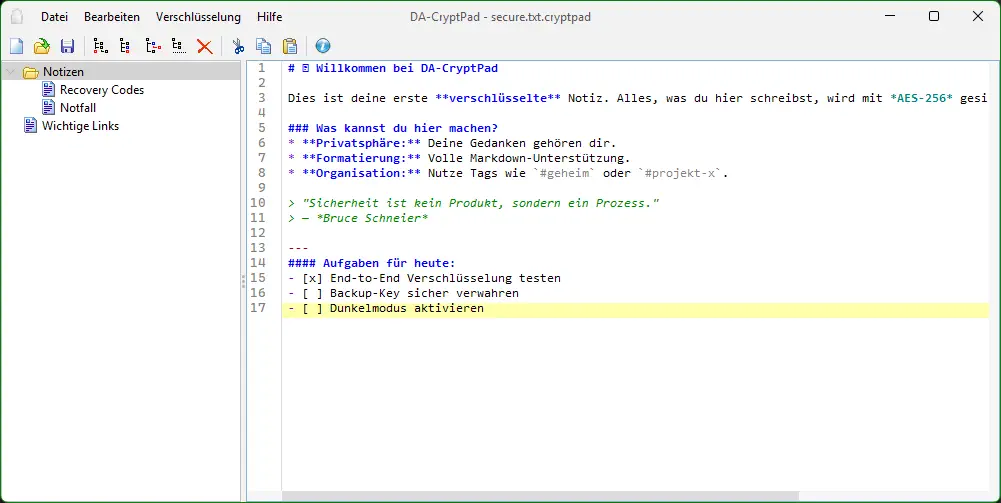
Task: Open the blue info icon in toolbar
Action: point(322,46)
